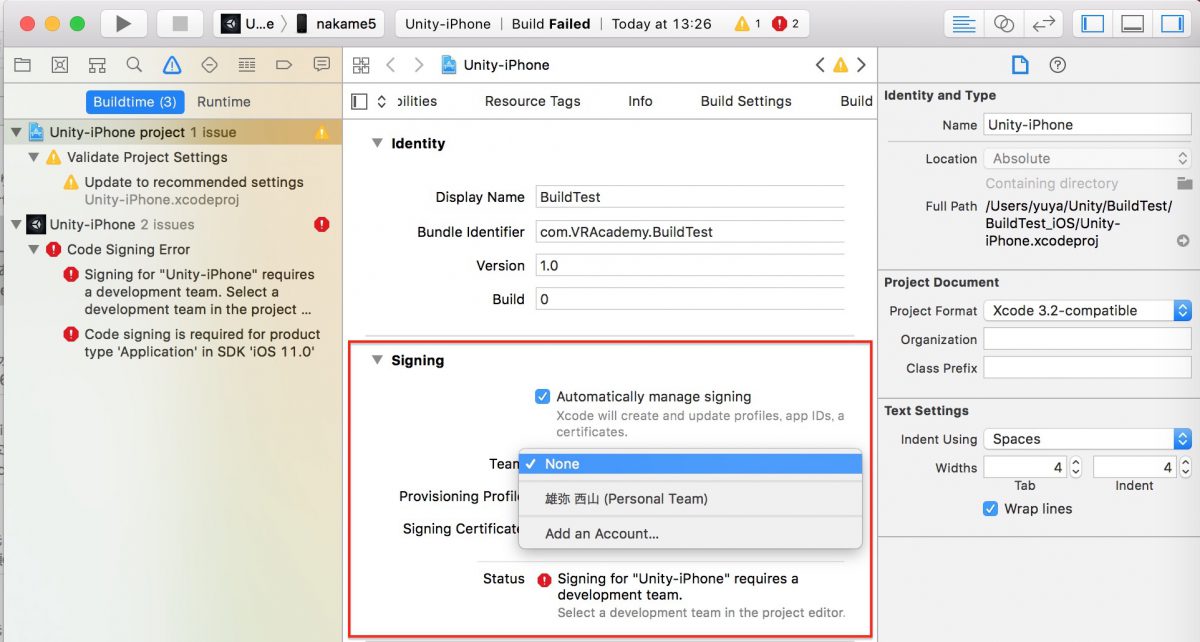
Task: Choose Add an Account… option
Action: [690, 534]
